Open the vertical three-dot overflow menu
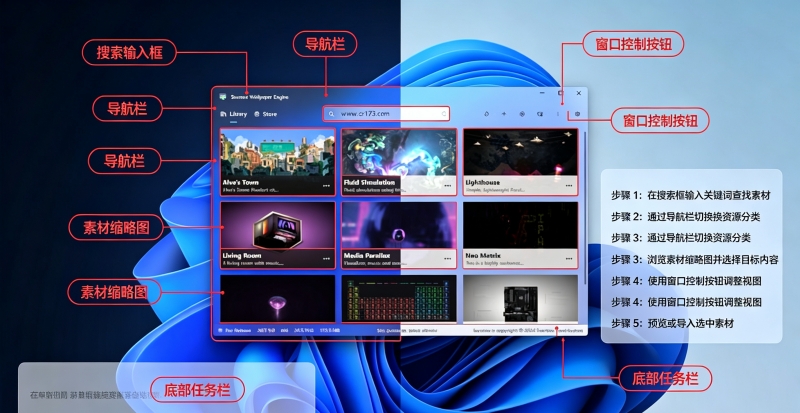 (x=558, y=114)
